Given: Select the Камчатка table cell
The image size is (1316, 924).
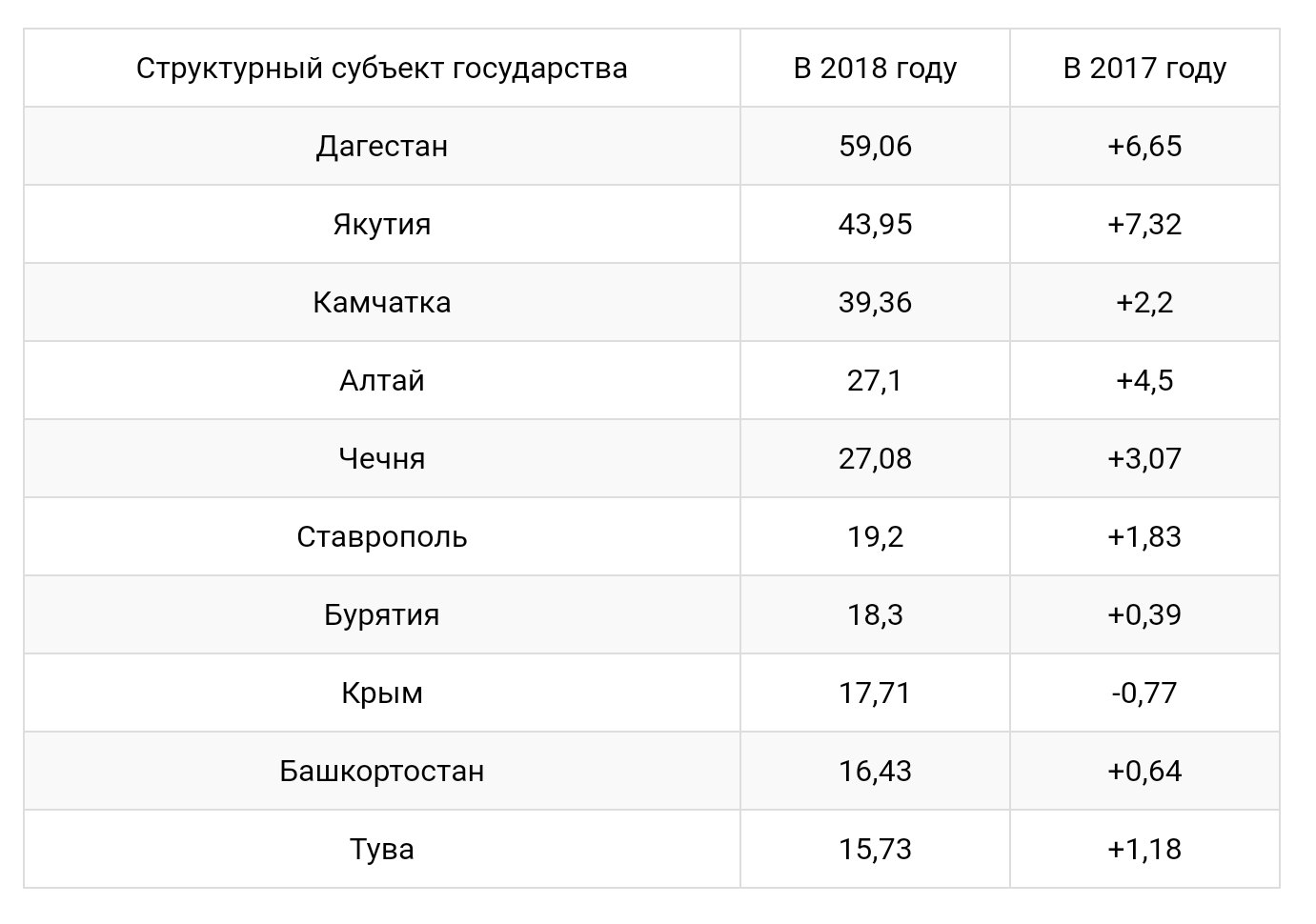Looking at the screenshot, I should (x=382, y=302).
